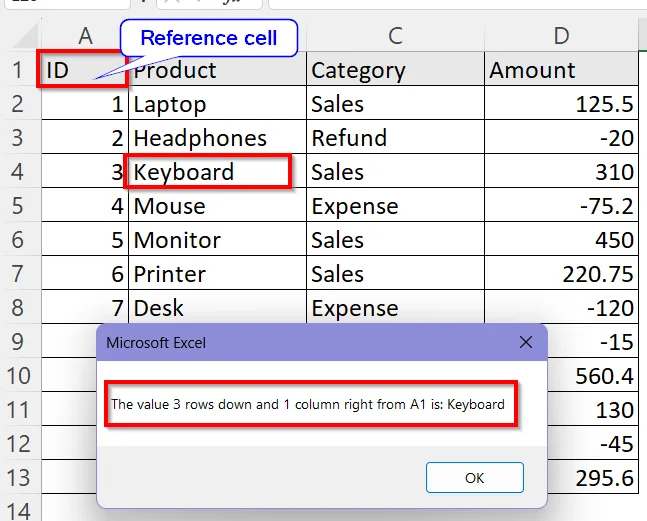The image size is (647, 521).
Task: Select column C header
Action: 395,36
